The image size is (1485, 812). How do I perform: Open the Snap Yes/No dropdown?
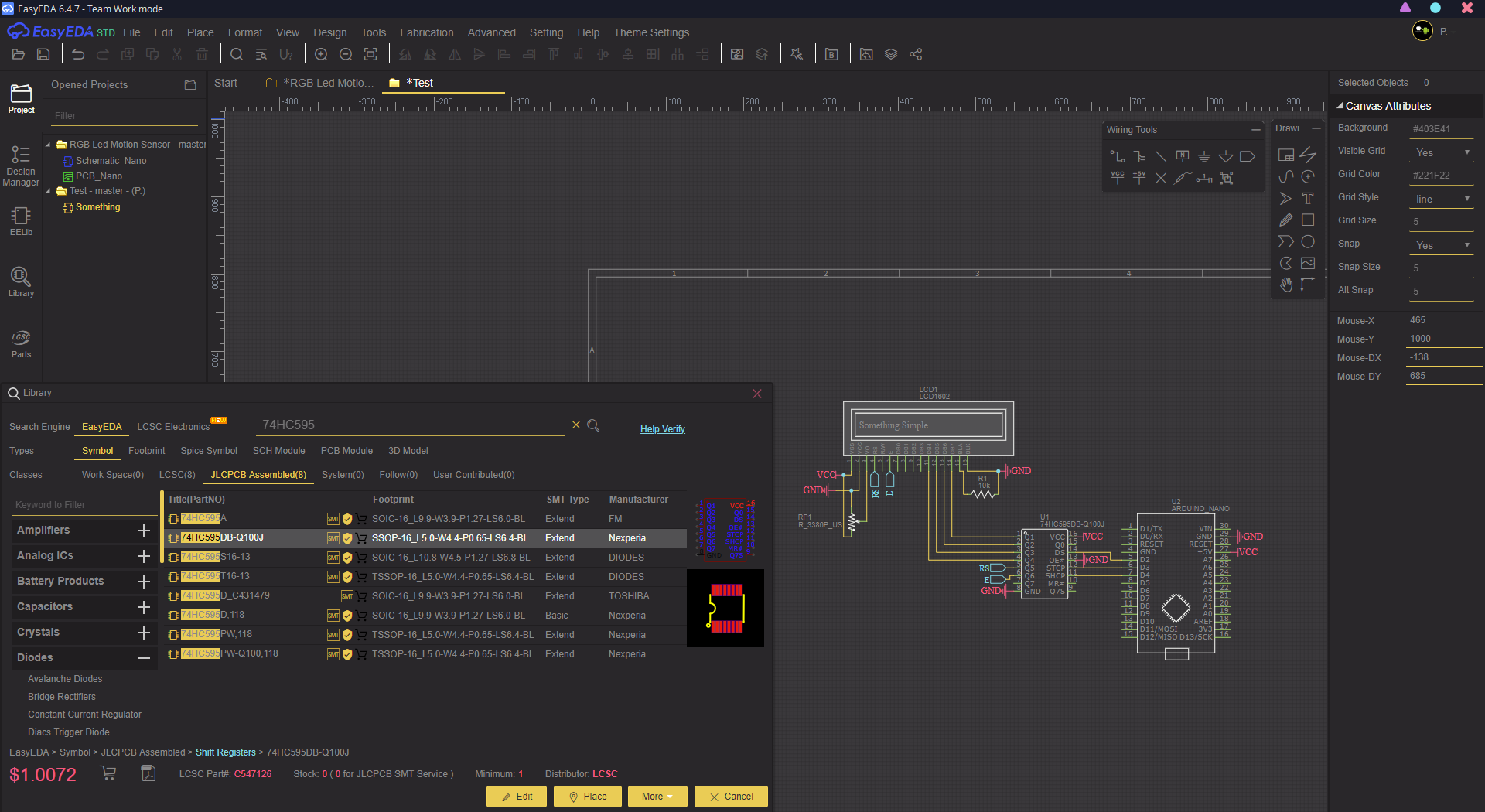(x=1442, y=245)
